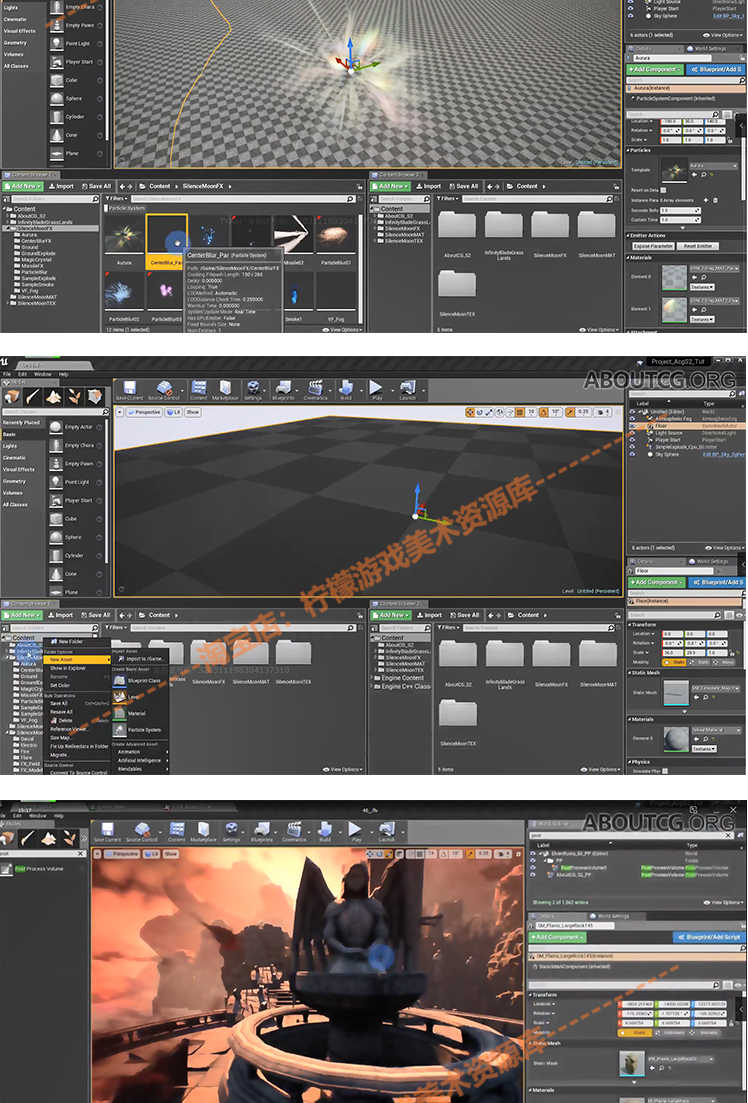Open Show dropdown in the middle editor viewport

(x=192, y=412)
